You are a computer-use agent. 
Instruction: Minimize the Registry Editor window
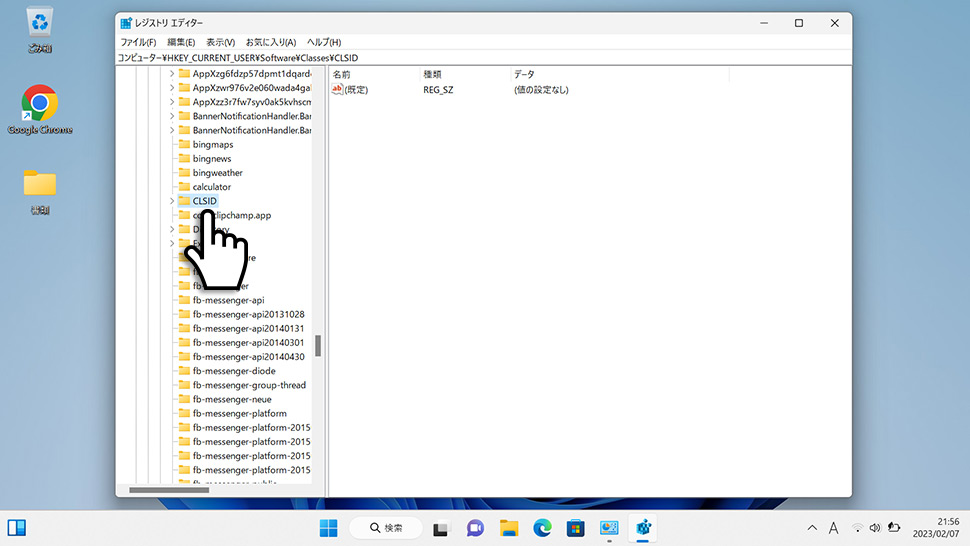pyautogui.click(x=764, y=23)
